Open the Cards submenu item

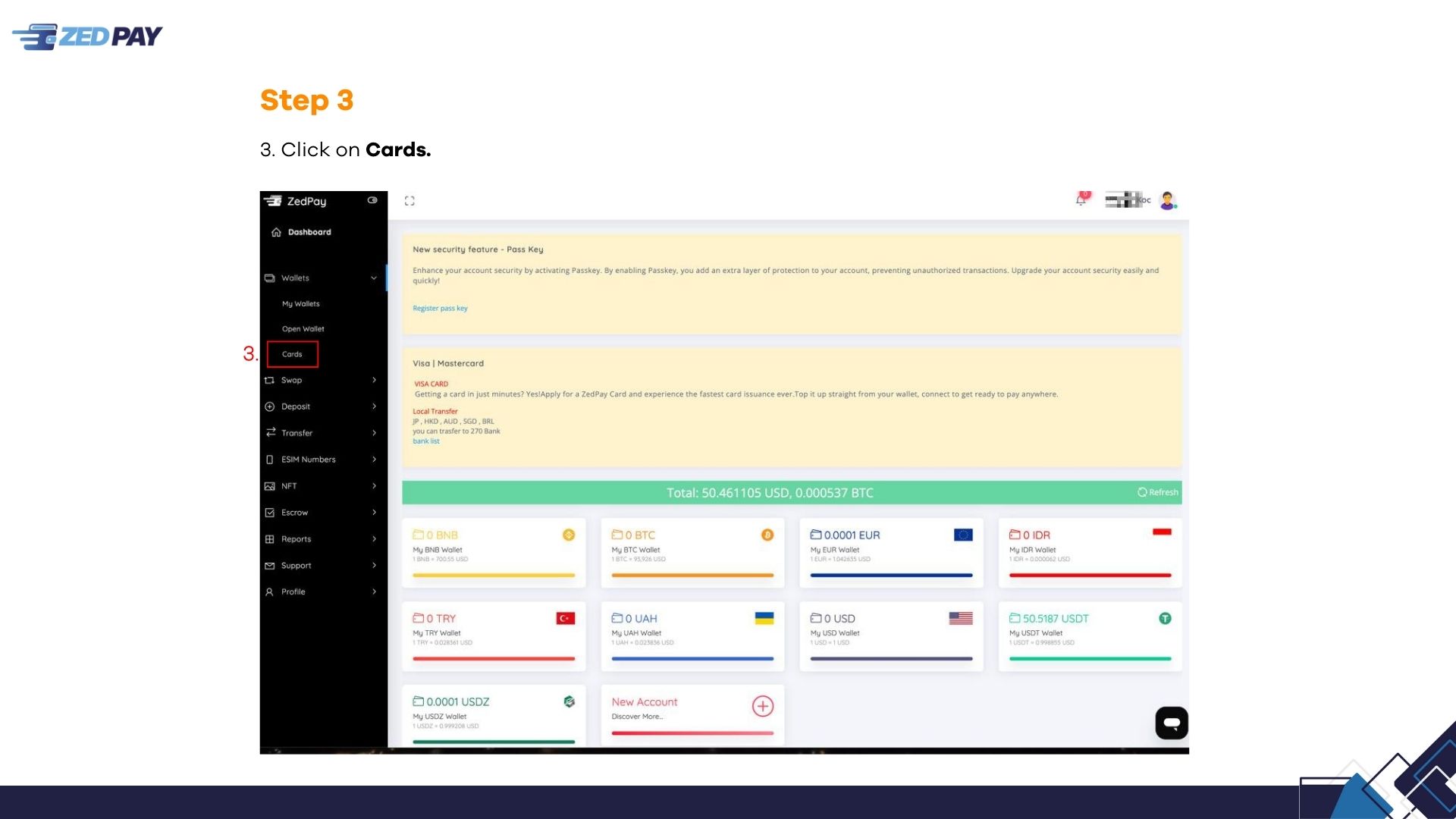(292, 354)
